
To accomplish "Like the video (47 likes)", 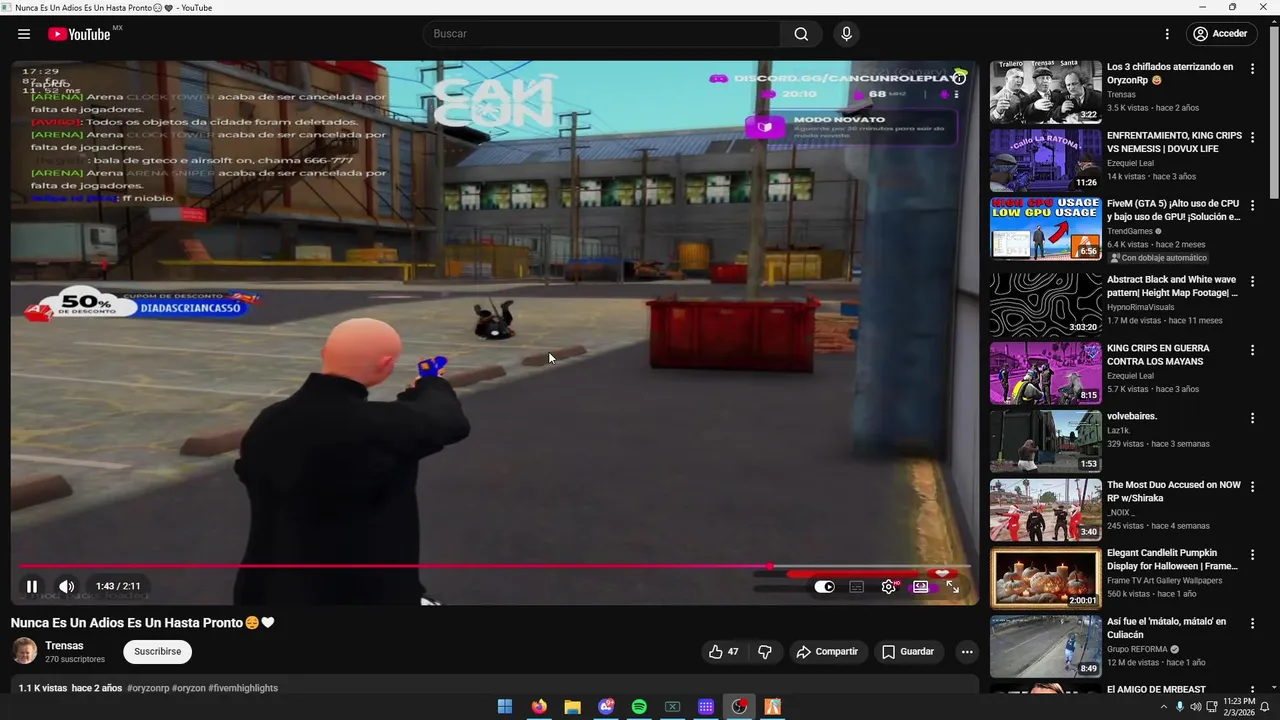I will point(724,652).
